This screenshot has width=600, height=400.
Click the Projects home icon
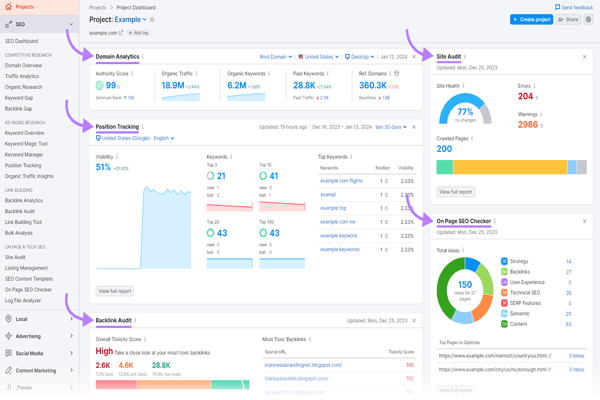(x=9, y=6)
